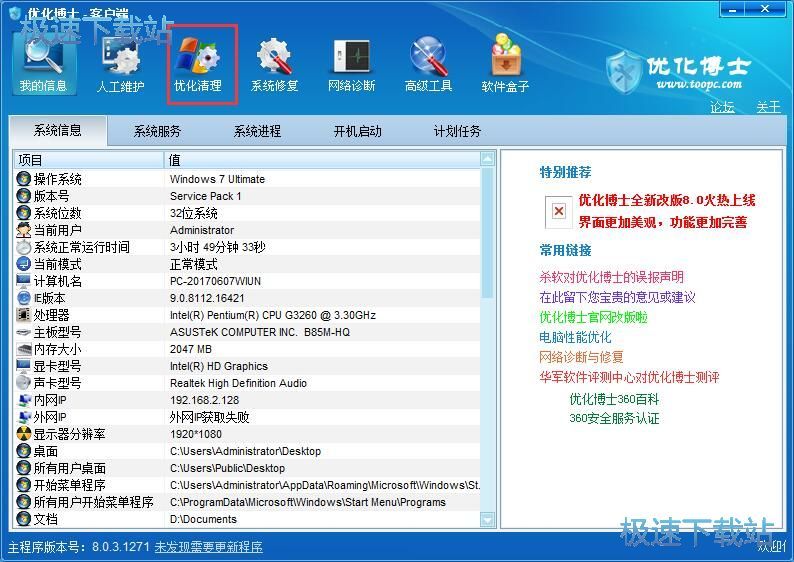Select the Intel(R) Pentium(R) CPU value

pos(273,315)
